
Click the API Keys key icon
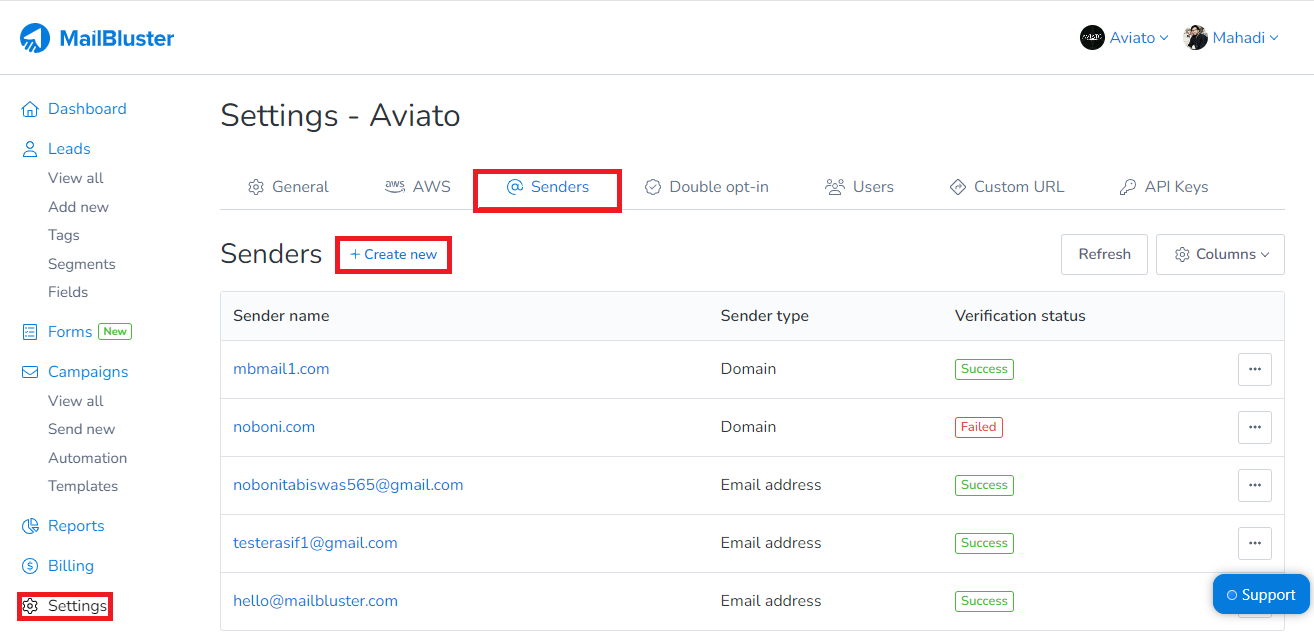pyautogui.click(x=1127, y=186)
